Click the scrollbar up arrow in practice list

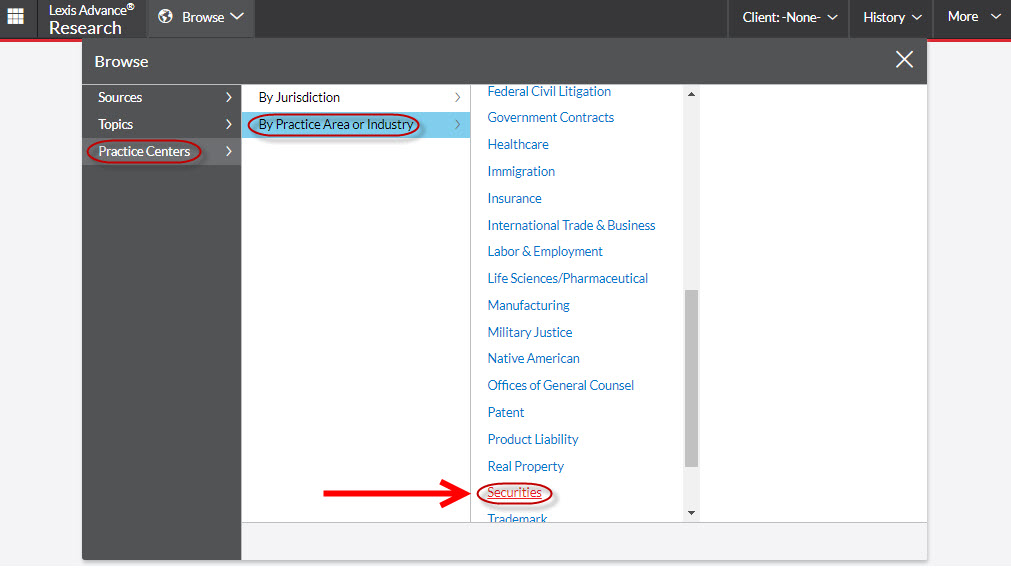point(691,94)
